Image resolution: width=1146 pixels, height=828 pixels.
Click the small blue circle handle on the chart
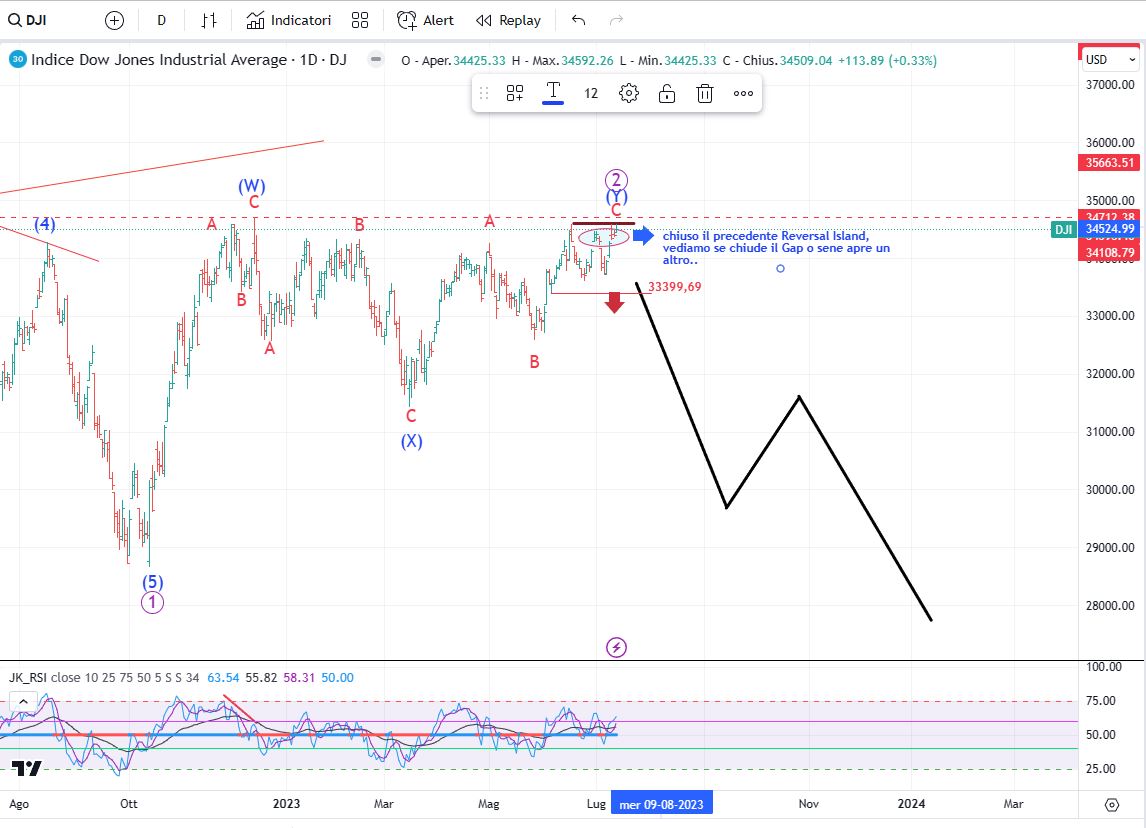click(x=781, y=268)
